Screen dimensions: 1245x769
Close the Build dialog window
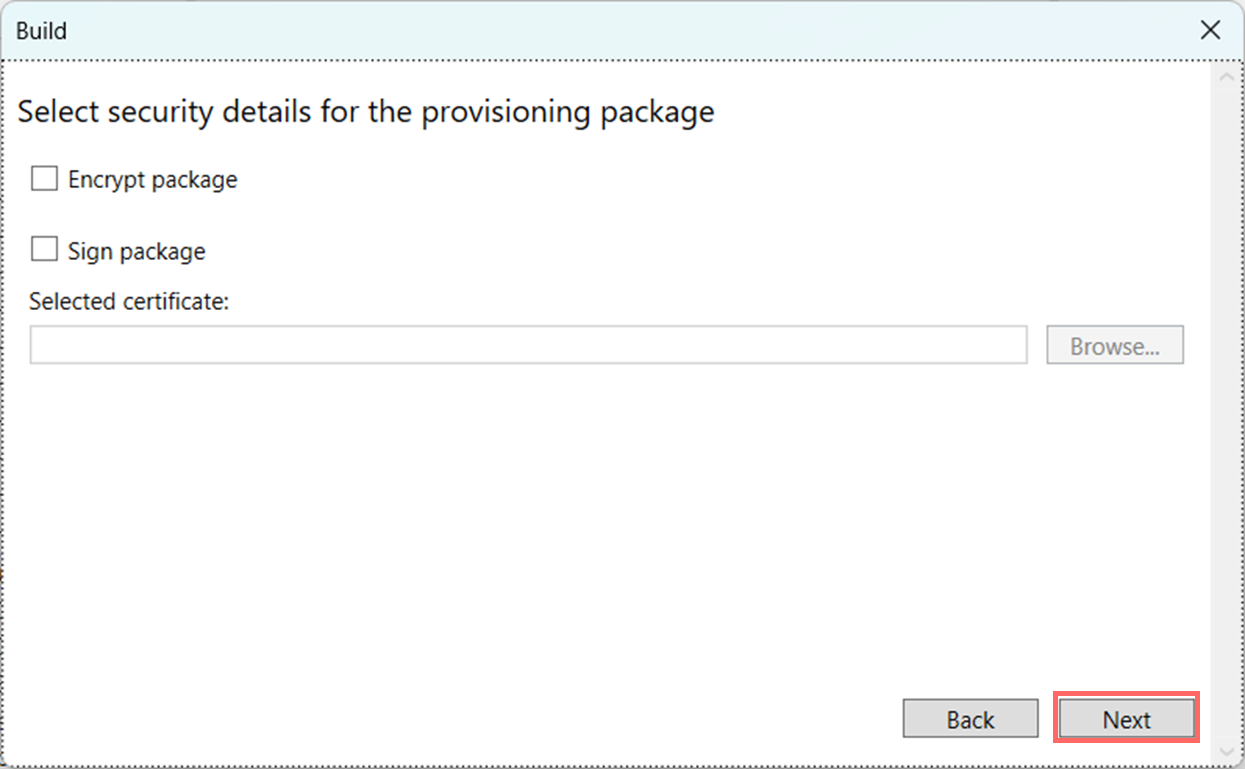point(1210,30)
